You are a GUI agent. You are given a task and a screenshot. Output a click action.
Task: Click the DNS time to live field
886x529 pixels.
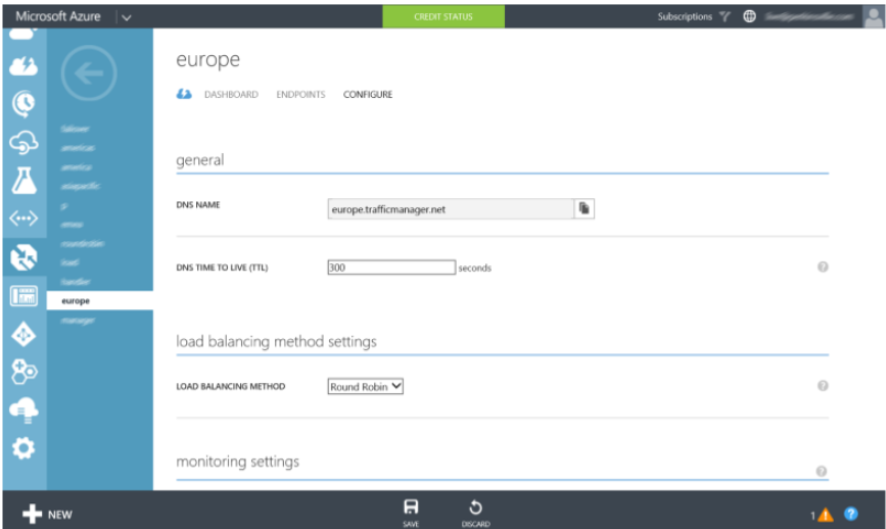(x=391, y=267)
